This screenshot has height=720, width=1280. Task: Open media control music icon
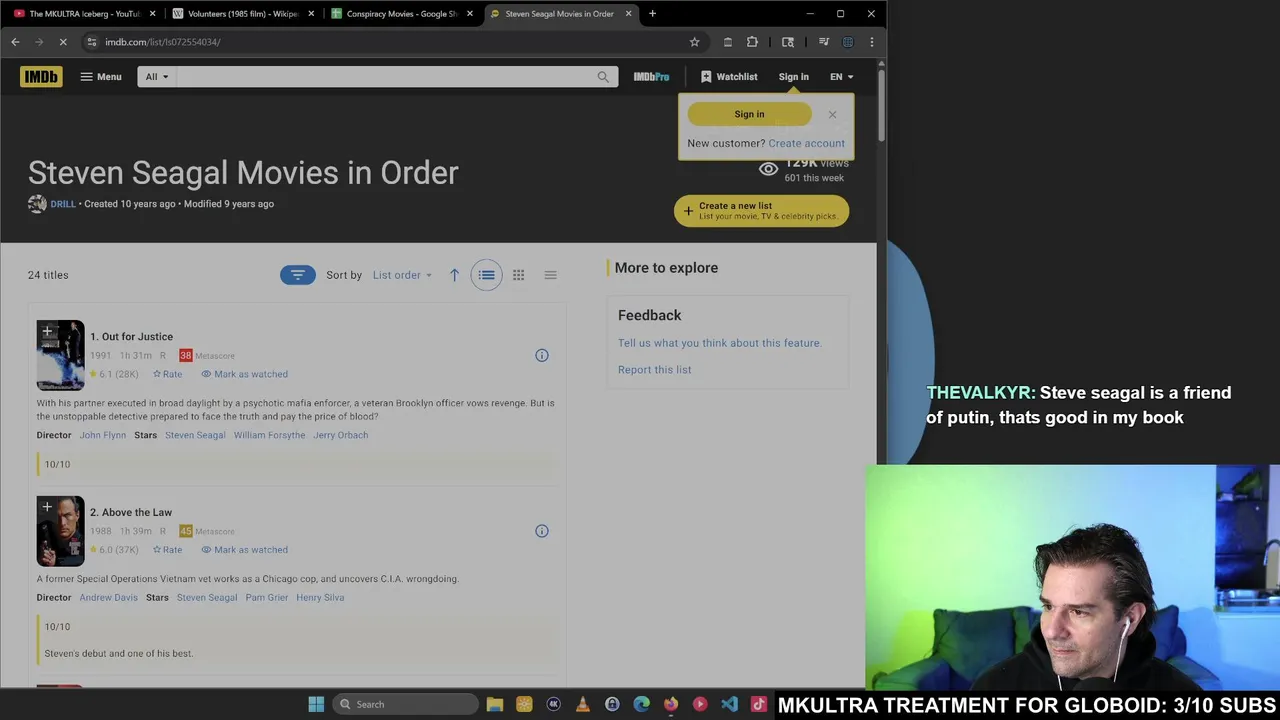tap(823, 42)
